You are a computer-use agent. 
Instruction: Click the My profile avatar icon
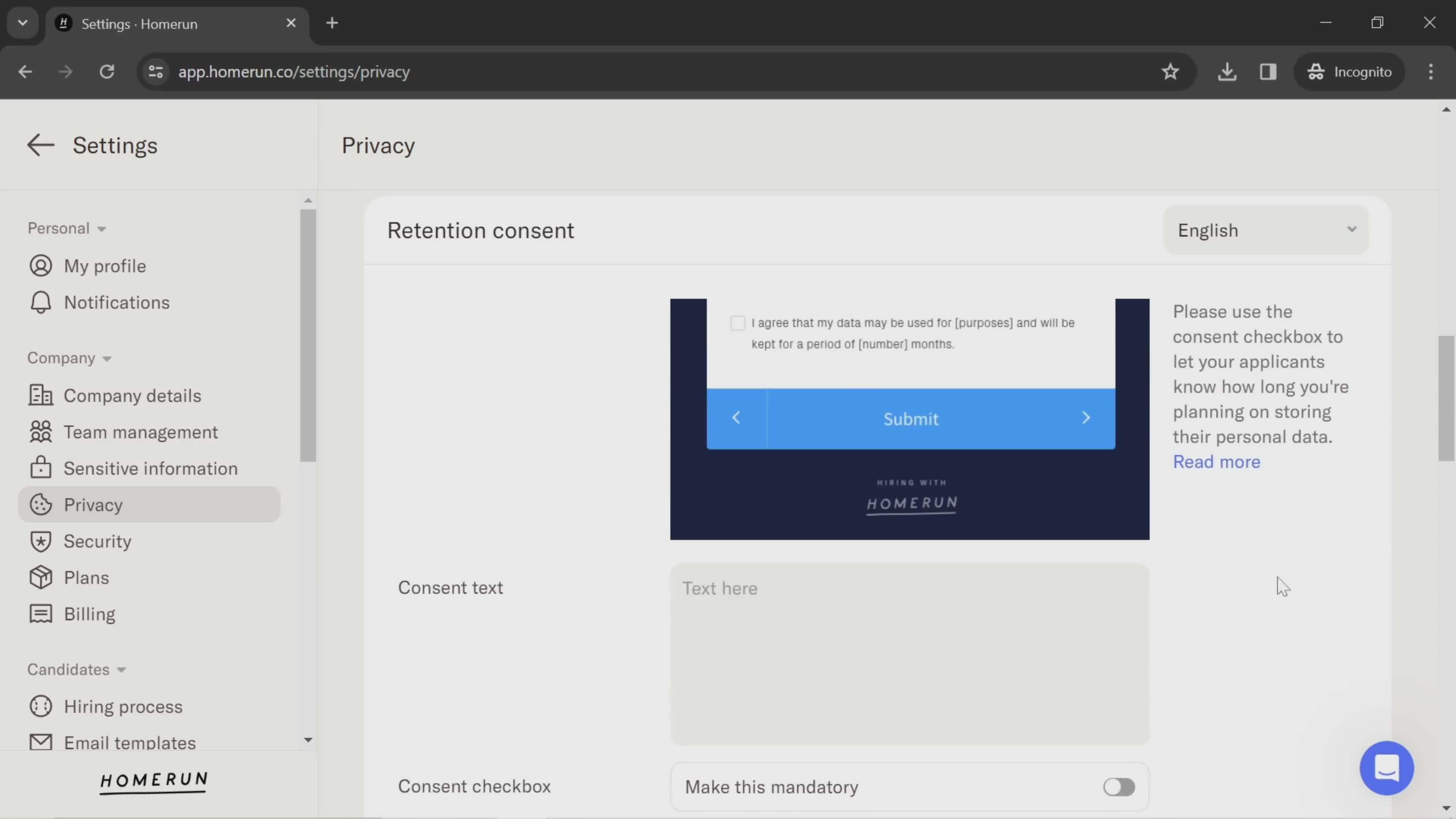click(41, 266)
